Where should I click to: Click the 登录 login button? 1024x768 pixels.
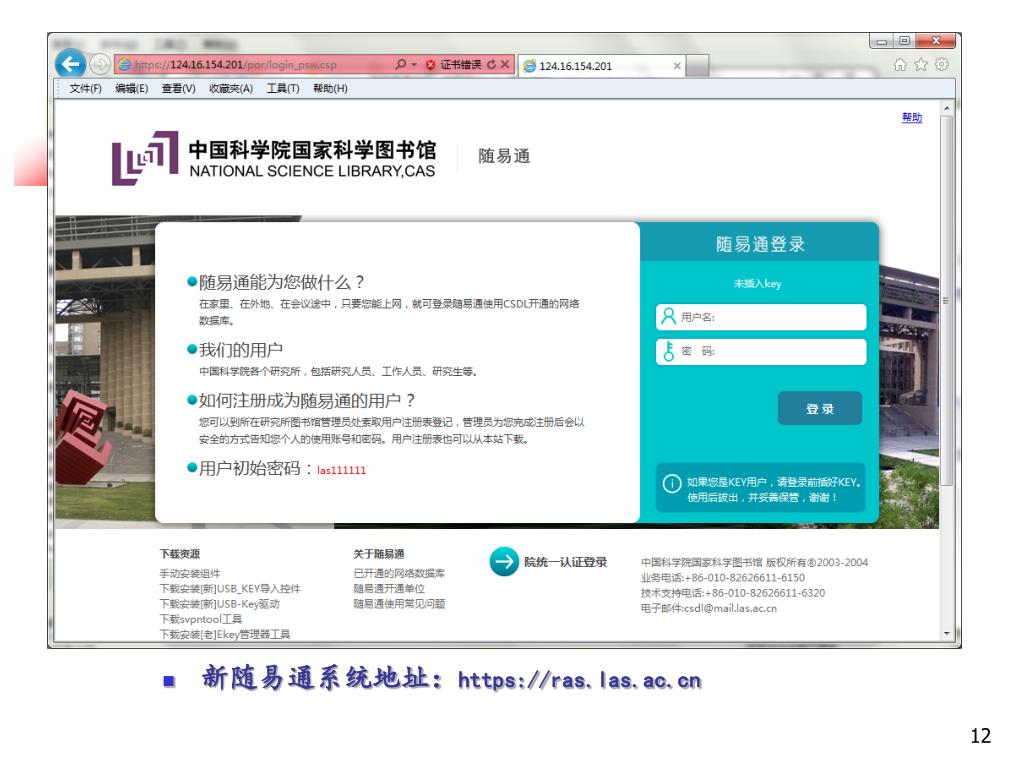[x=820, y=409]
